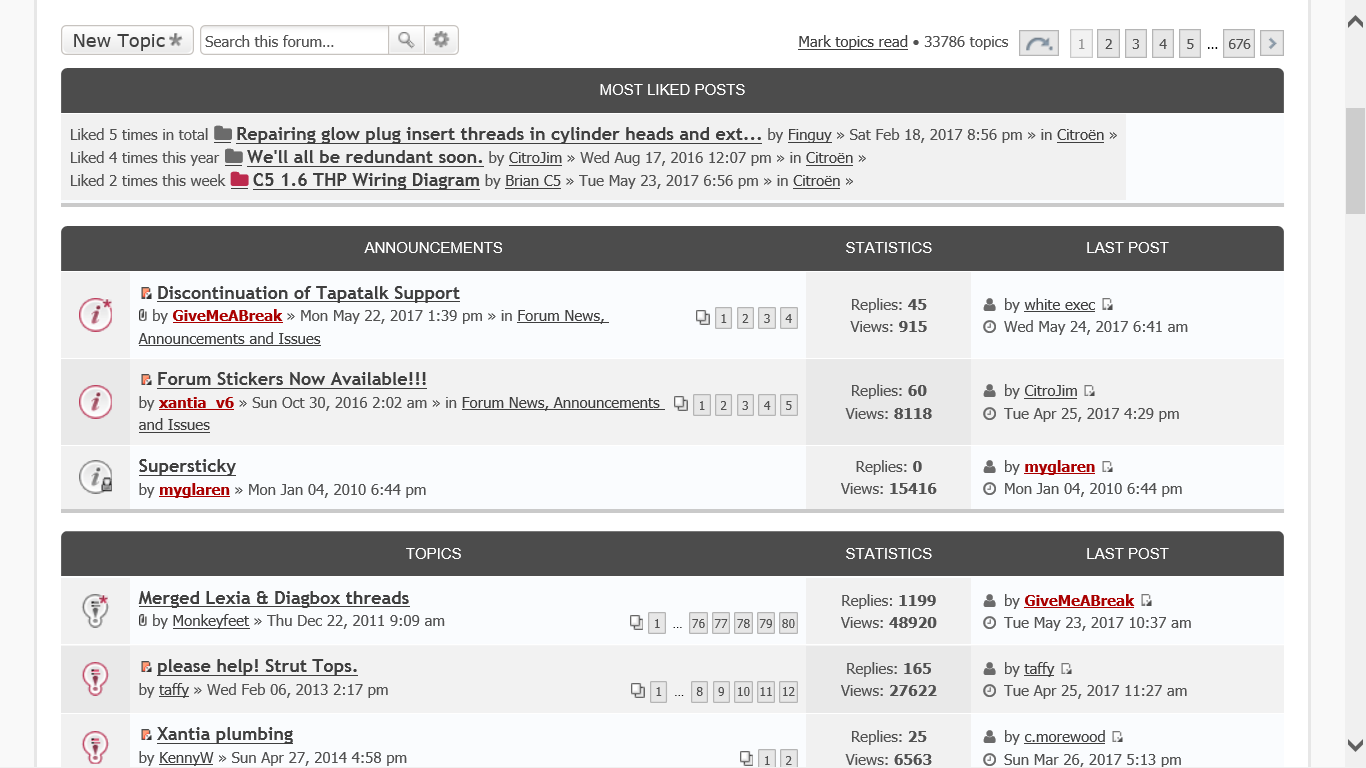Go to forum page 676
The width and height of the screenshot is (1366, 768).
(x=1239, y=43)
